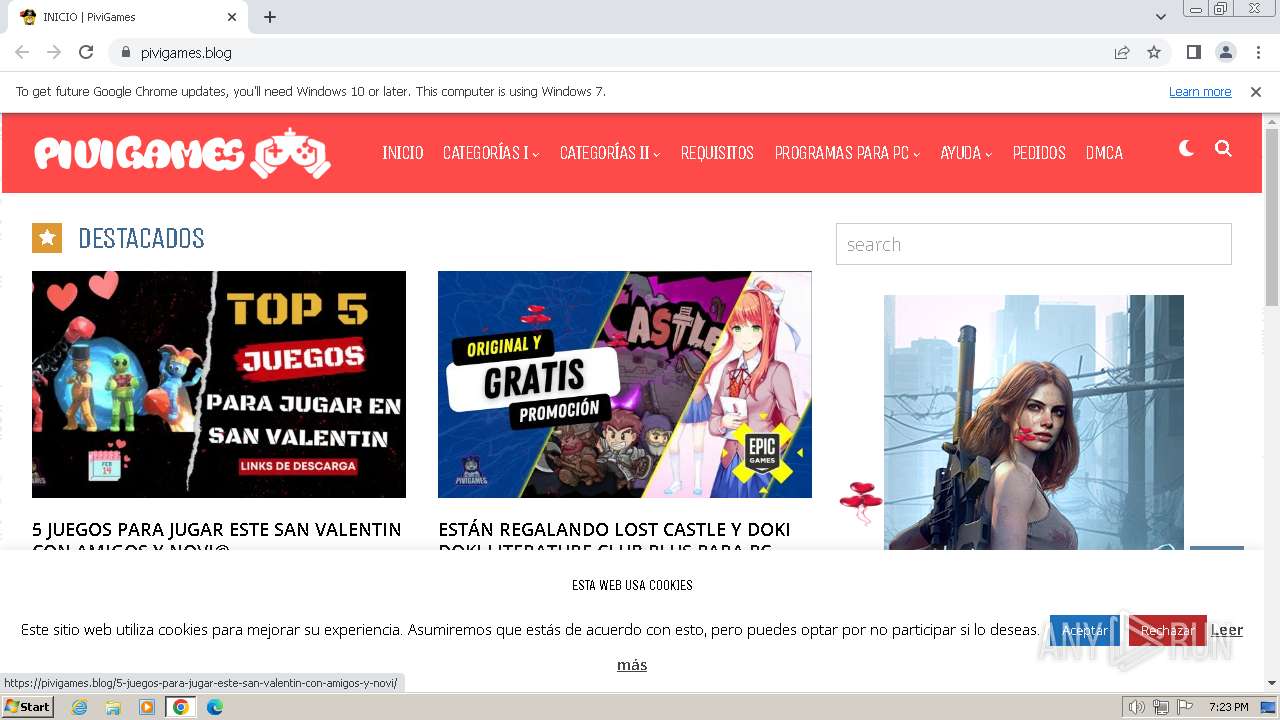1280x720 pixels.
Task: Click the site padlock icon
Action: [x=125, y=52]
